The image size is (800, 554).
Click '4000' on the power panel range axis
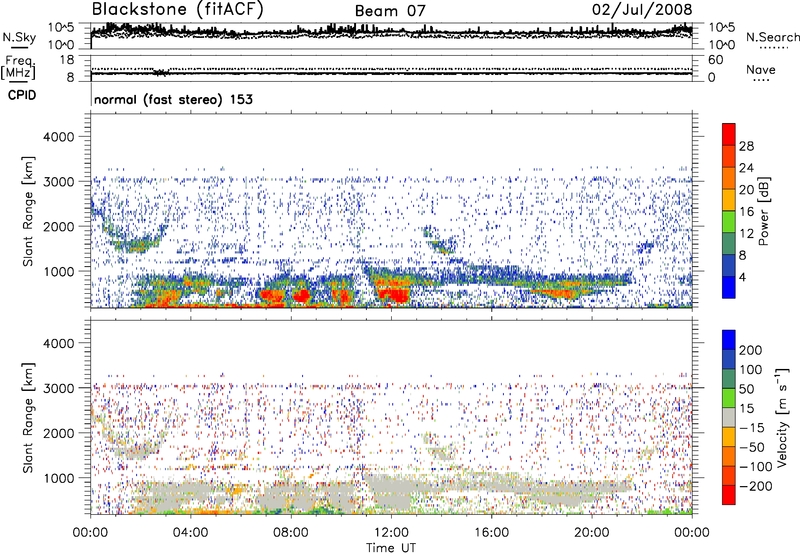pos(58,137)
